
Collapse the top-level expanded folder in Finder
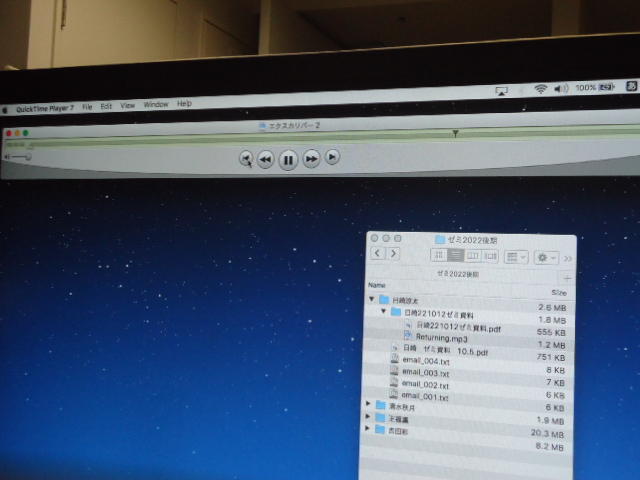pyautogui.click(x=372, y=299)
